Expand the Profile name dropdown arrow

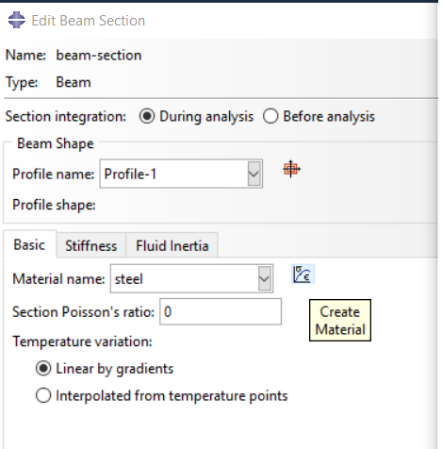tap(254, 174)
